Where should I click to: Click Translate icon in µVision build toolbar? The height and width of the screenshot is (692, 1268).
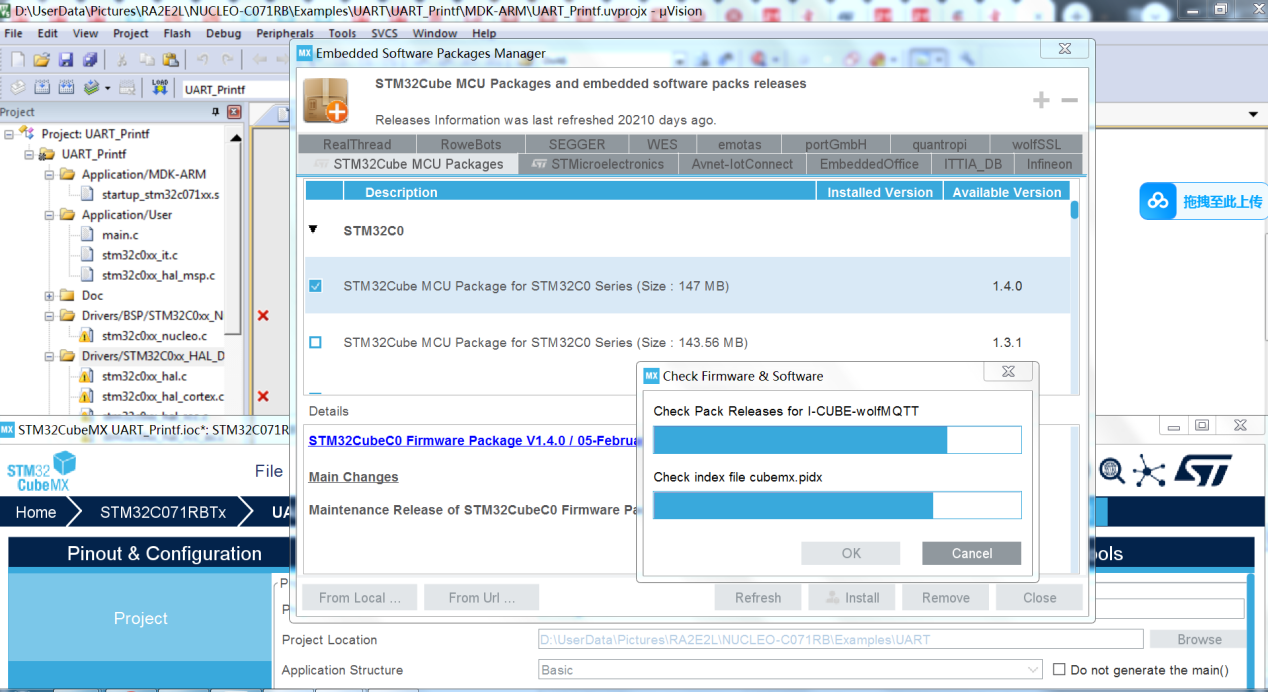17,88
